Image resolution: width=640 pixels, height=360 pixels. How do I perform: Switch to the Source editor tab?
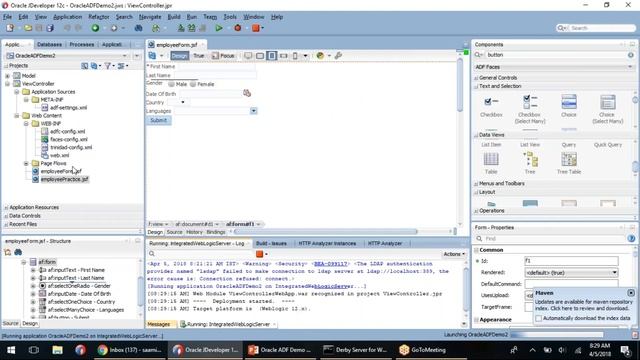174,232
